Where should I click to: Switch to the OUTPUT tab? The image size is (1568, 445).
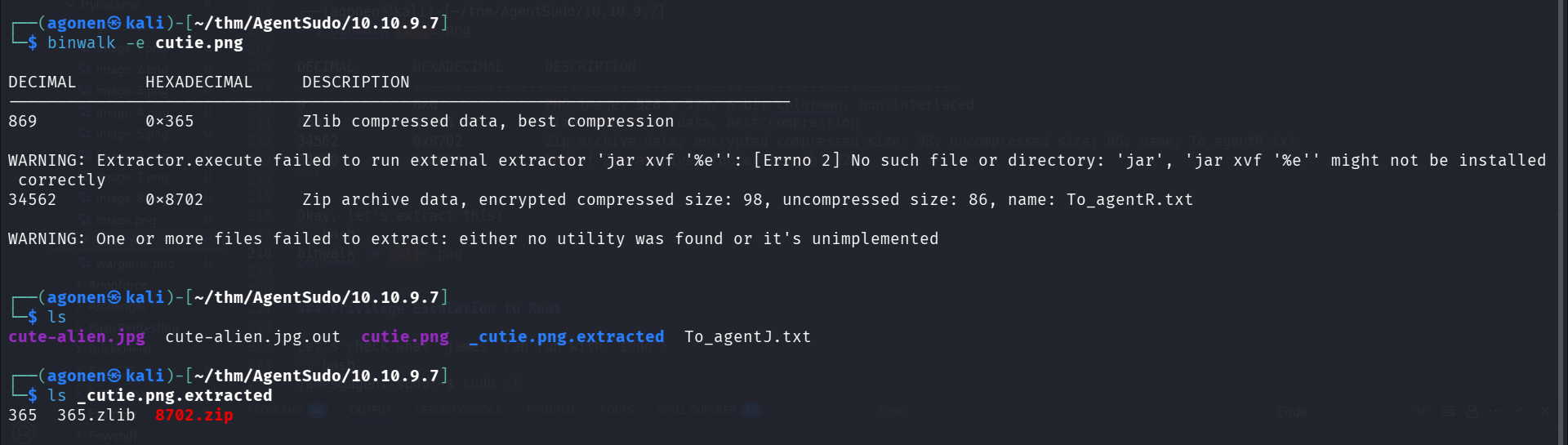tap(370, 410)
